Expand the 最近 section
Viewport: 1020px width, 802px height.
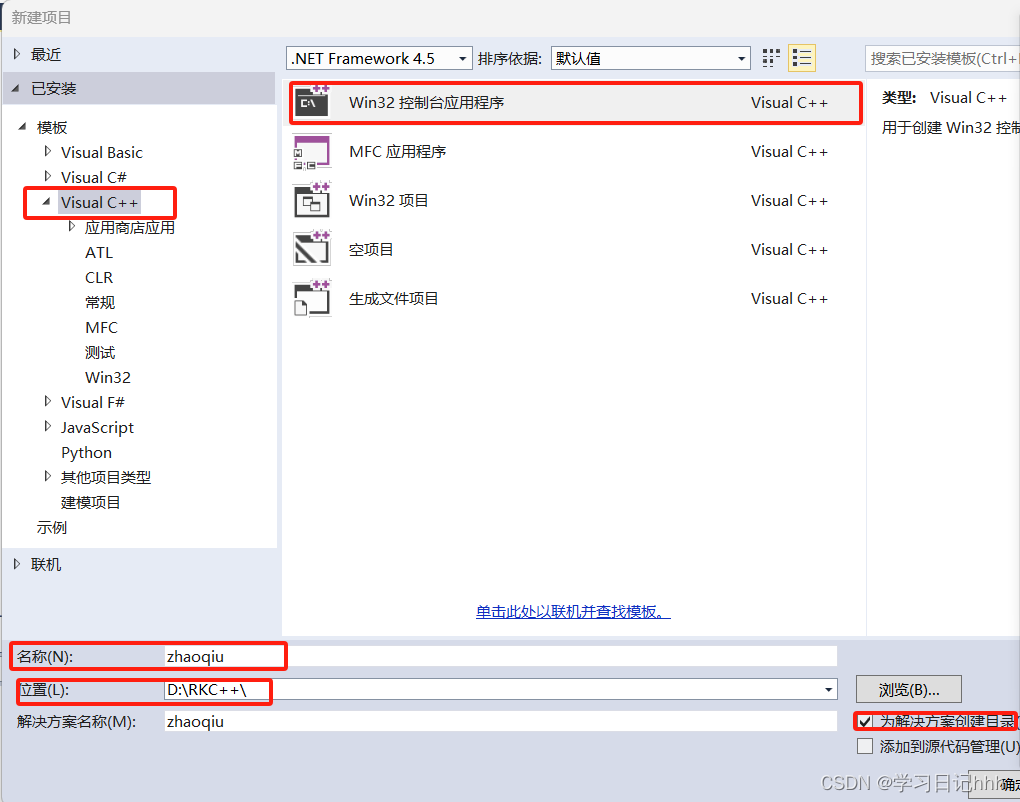pos(17,54)
